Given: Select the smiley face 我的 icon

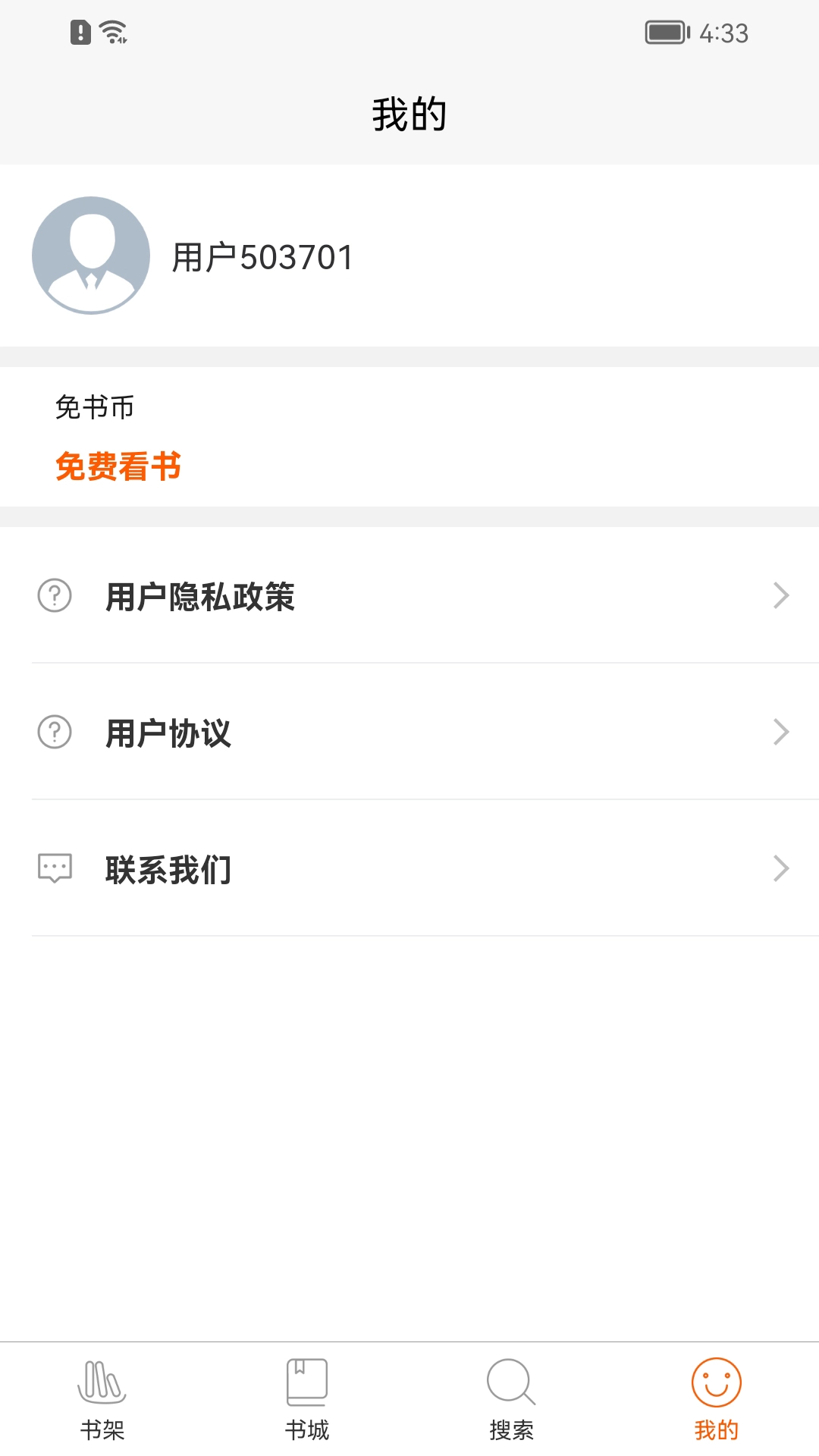Looking at the screenshot, I should point(716,1382).
